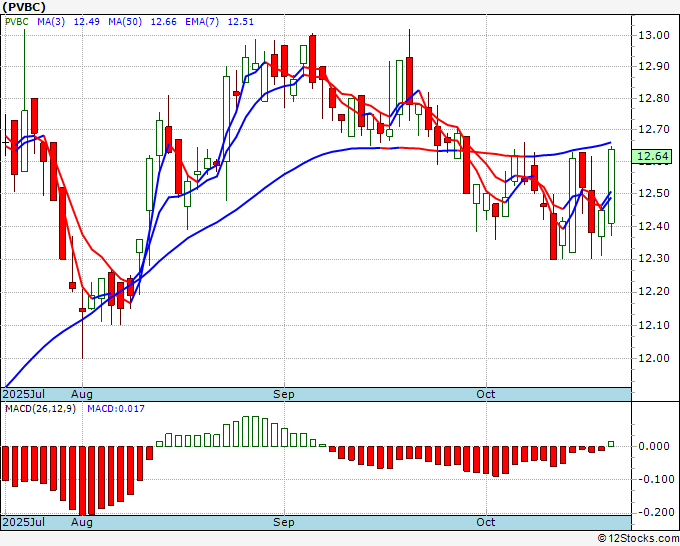Click the MACD(26,12,9) indicator label
The height and width of the screenshot is (546, 680).
[40, 409]
